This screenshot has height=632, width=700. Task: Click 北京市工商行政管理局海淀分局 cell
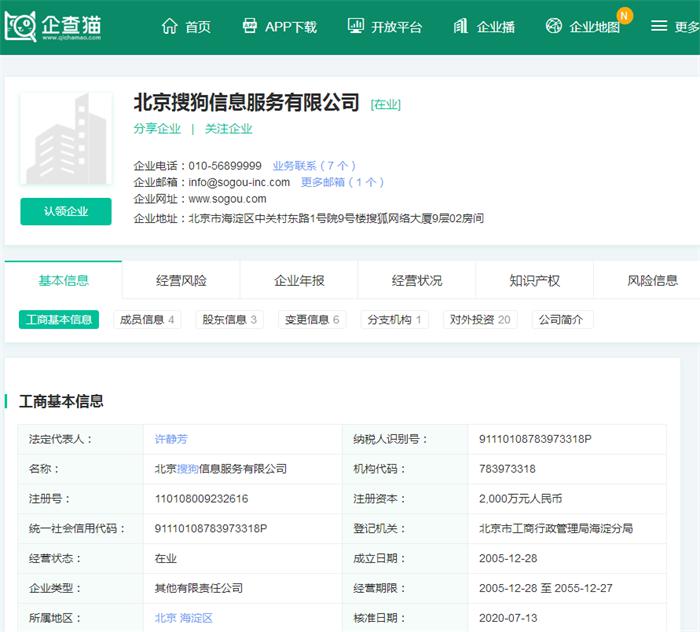pos(556,528)
